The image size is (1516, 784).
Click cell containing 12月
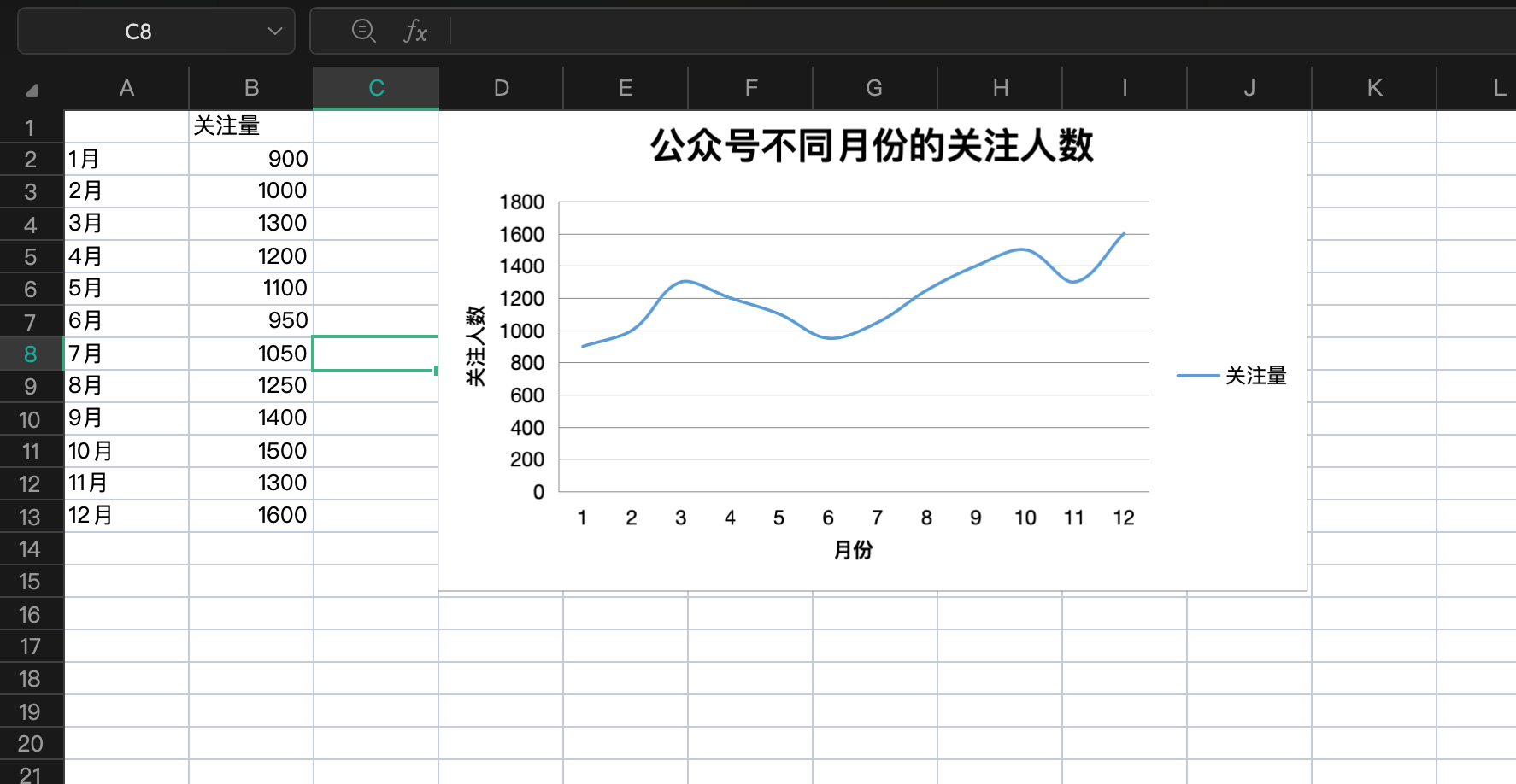pyautogui.click(x=126, y=516)
